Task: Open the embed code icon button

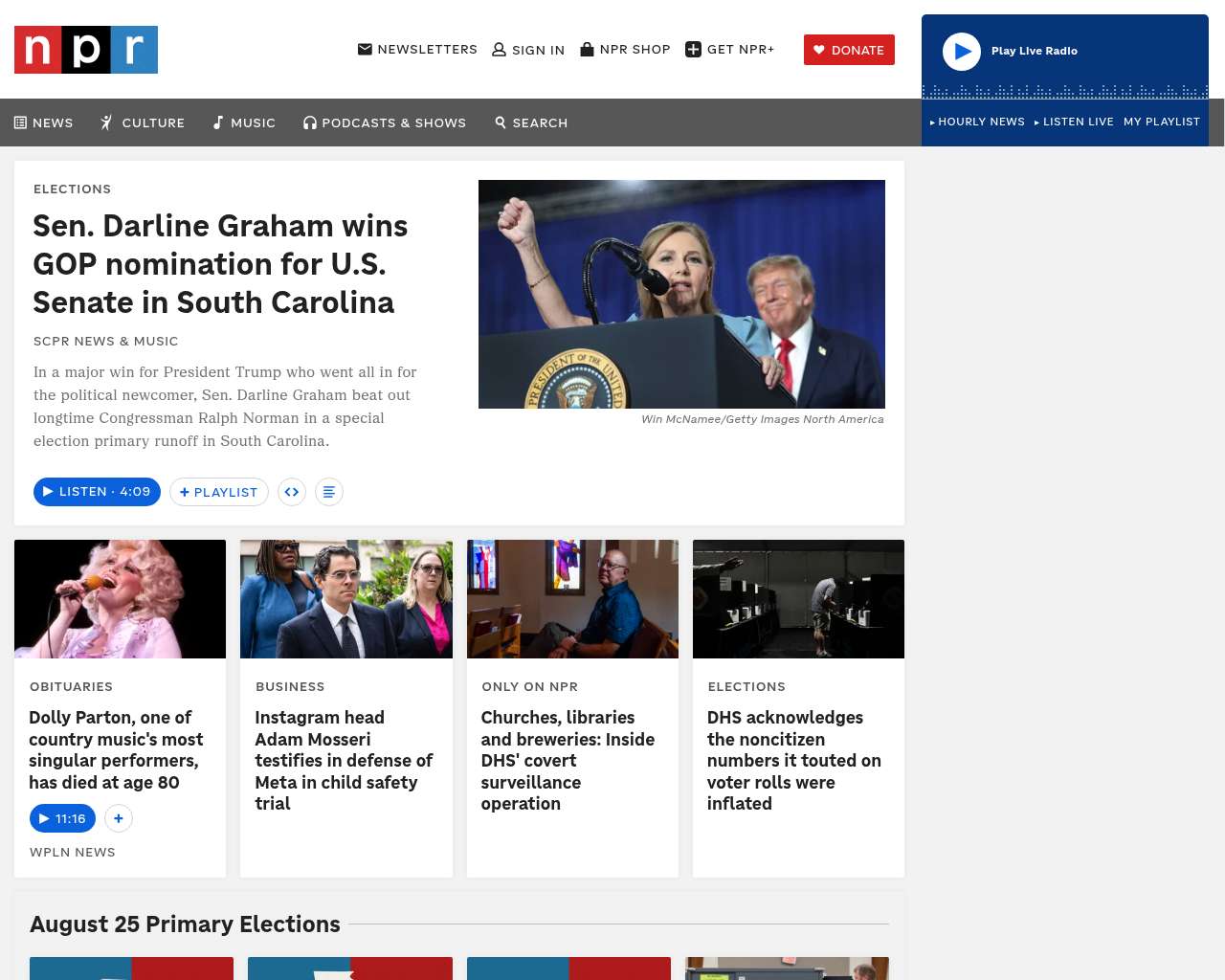Action: coord(292,492)
